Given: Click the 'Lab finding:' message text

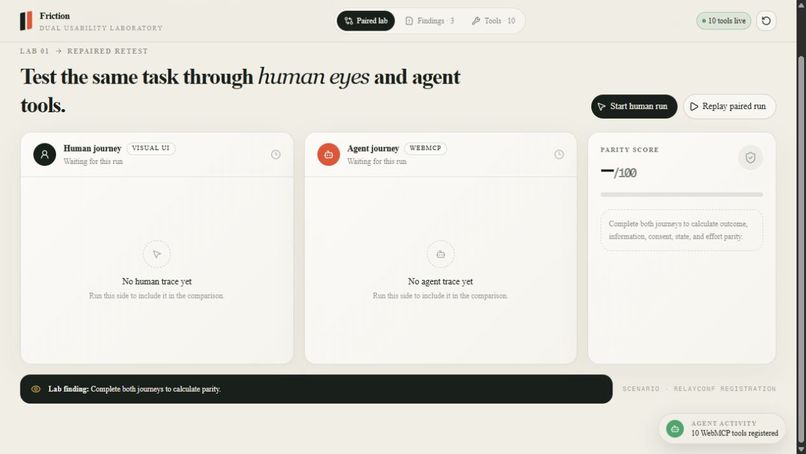Looking at the screenshot, I should pyautogui.click(x=135, y=389).
